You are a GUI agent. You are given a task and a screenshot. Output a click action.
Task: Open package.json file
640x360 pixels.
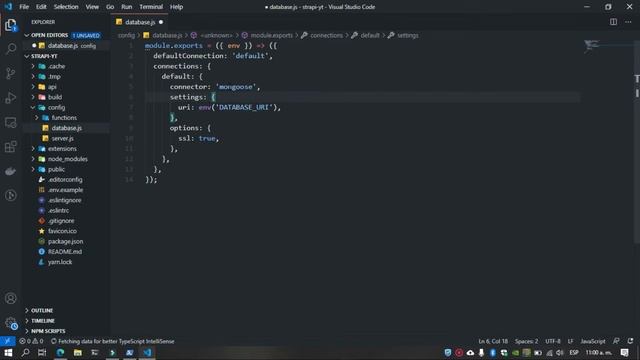click(x=65, y=241)
